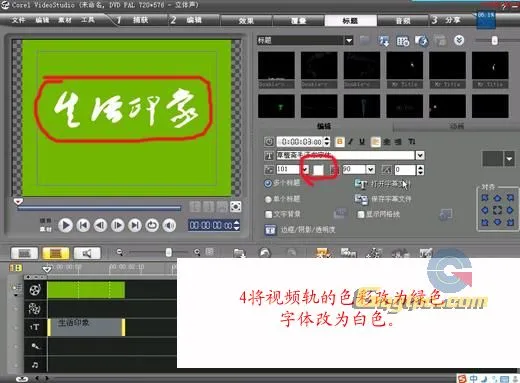Click the enlarge preview window icon
The width and height of the screenshot is (520, 383).
coord(236,207)
